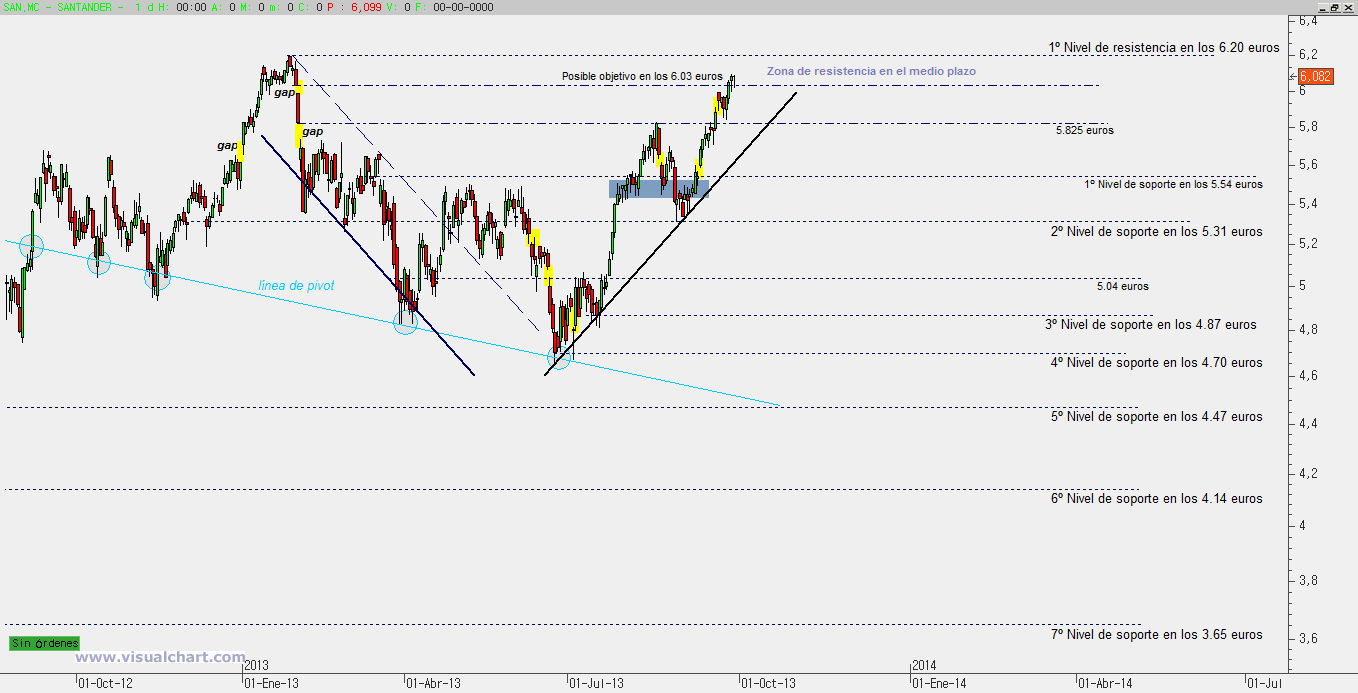Image resolution: width=1358 pixels, height=693 pixels.
Task: Click the 4,6 value on price scale
Action: click(1307, 376)
